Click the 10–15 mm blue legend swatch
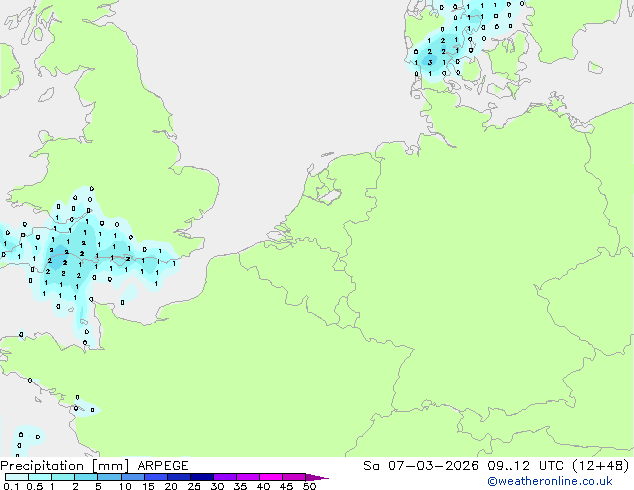 133,477
